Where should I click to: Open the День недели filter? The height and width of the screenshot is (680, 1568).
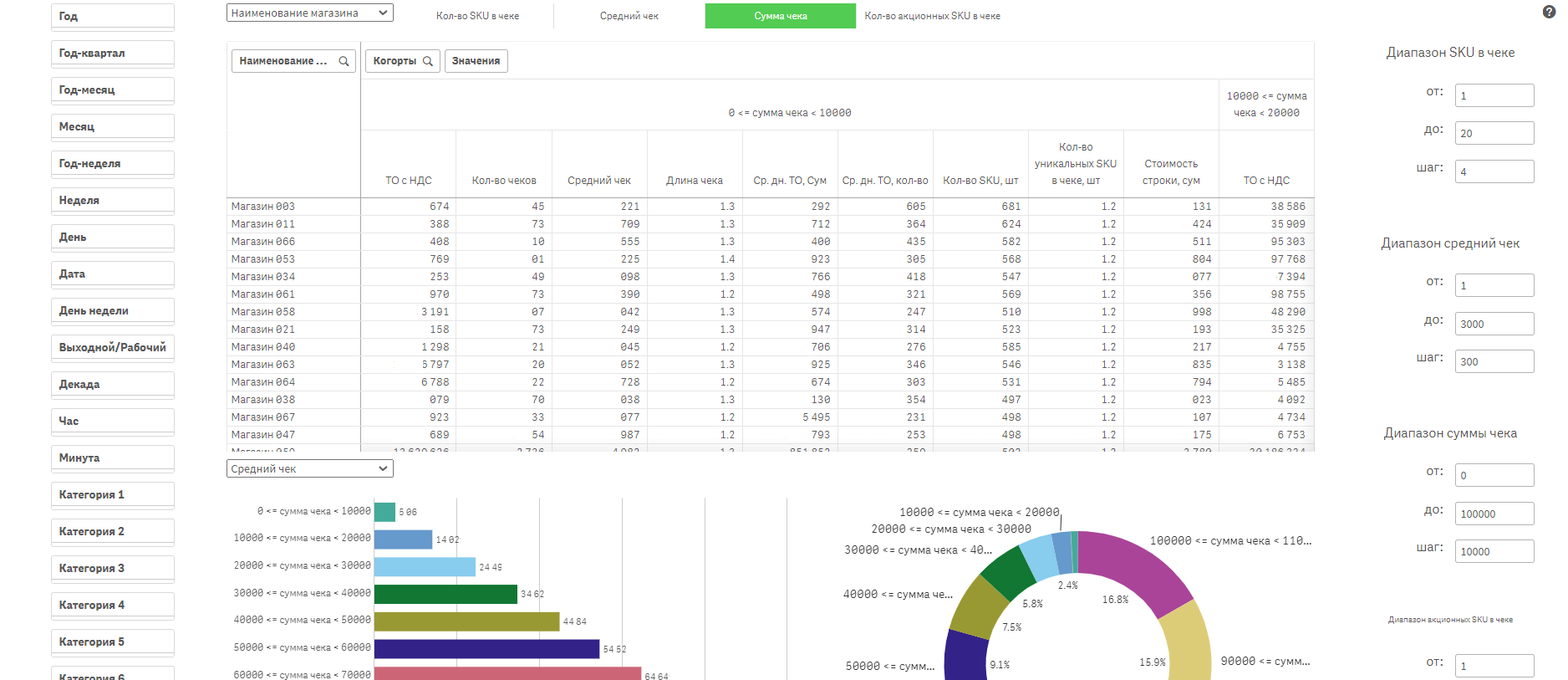(x=113, y=311)
